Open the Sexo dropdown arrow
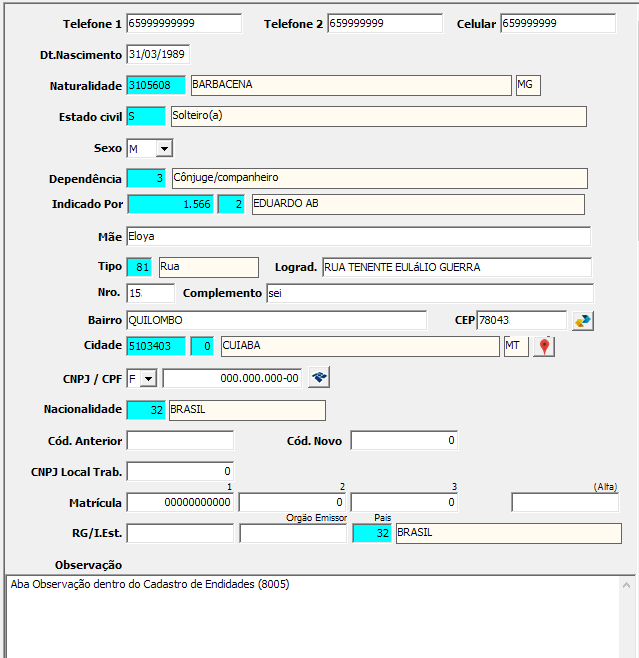 pyautogui.click(x=164, y=149)
